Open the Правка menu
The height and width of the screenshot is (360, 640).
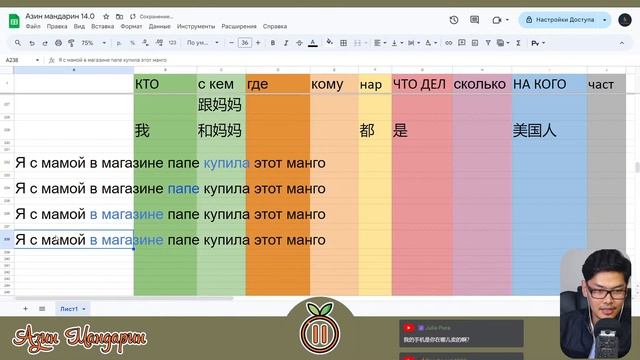coord(57,26)
